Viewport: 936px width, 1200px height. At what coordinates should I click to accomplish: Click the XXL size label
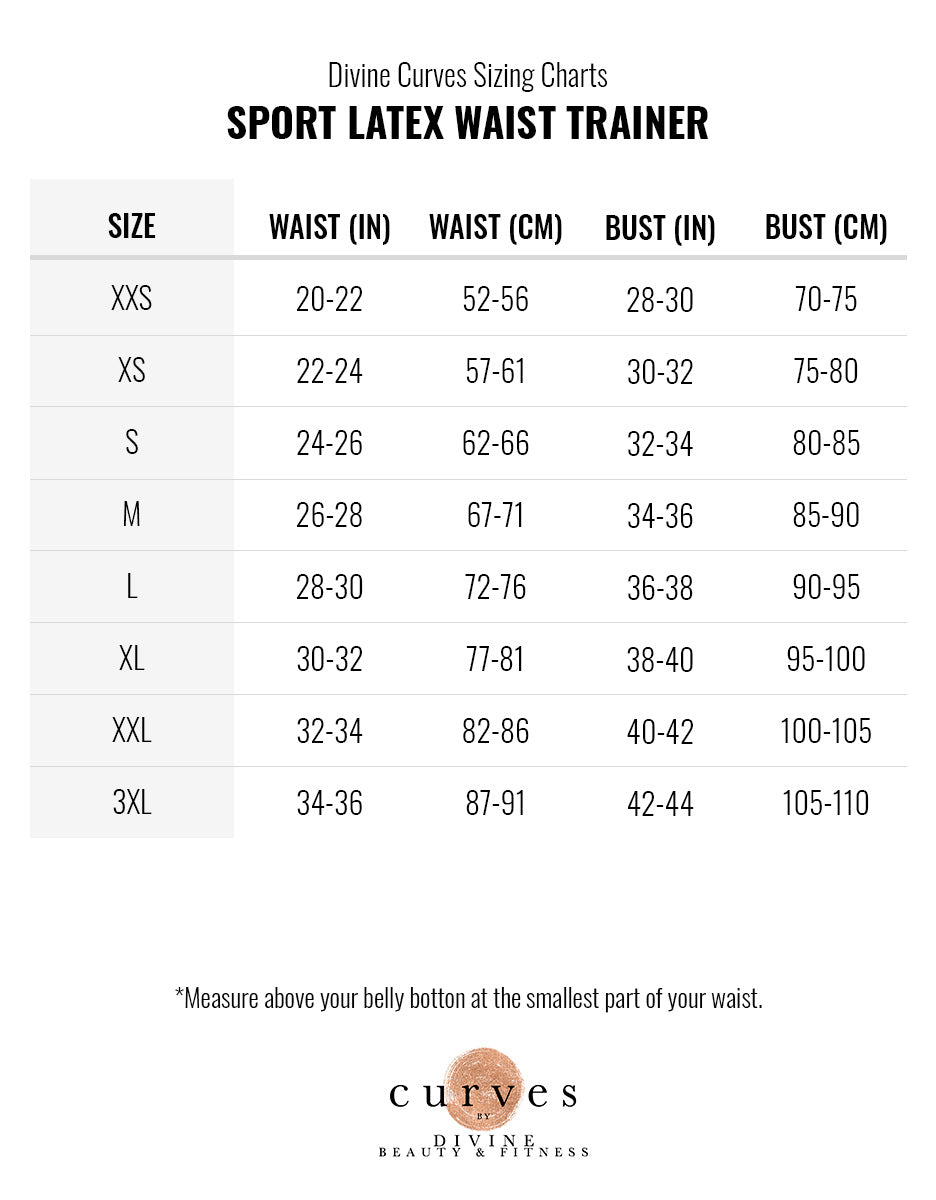132,731
